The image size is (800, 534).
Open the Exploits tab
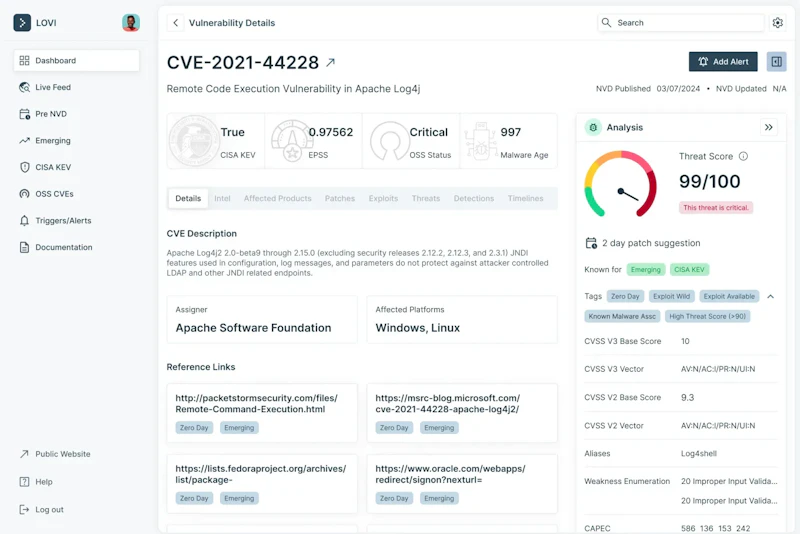click(x=383, y=198)
